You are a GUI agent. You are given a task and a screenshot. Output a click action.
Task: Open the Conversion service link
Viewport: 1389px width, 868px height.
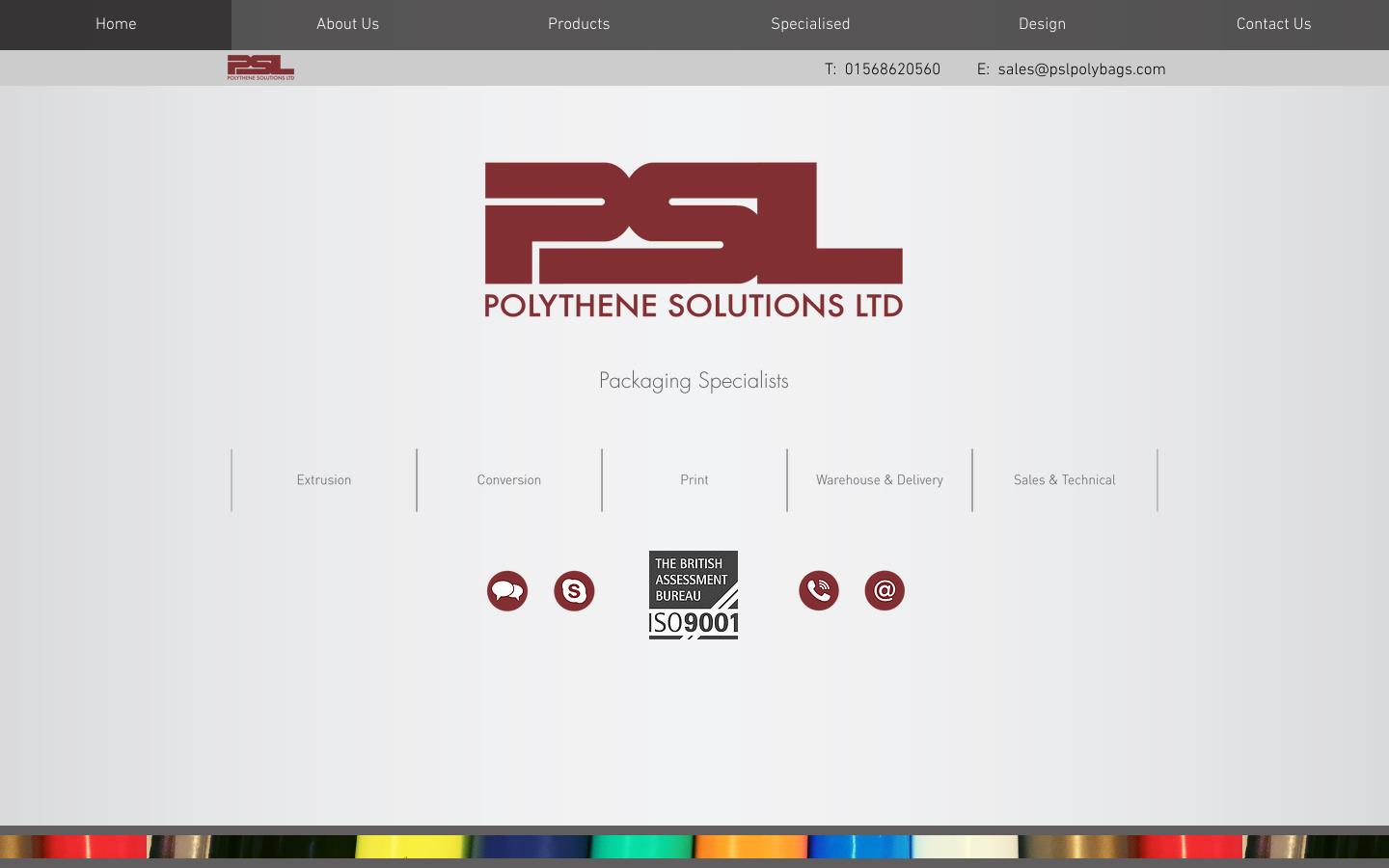point(508,479)
